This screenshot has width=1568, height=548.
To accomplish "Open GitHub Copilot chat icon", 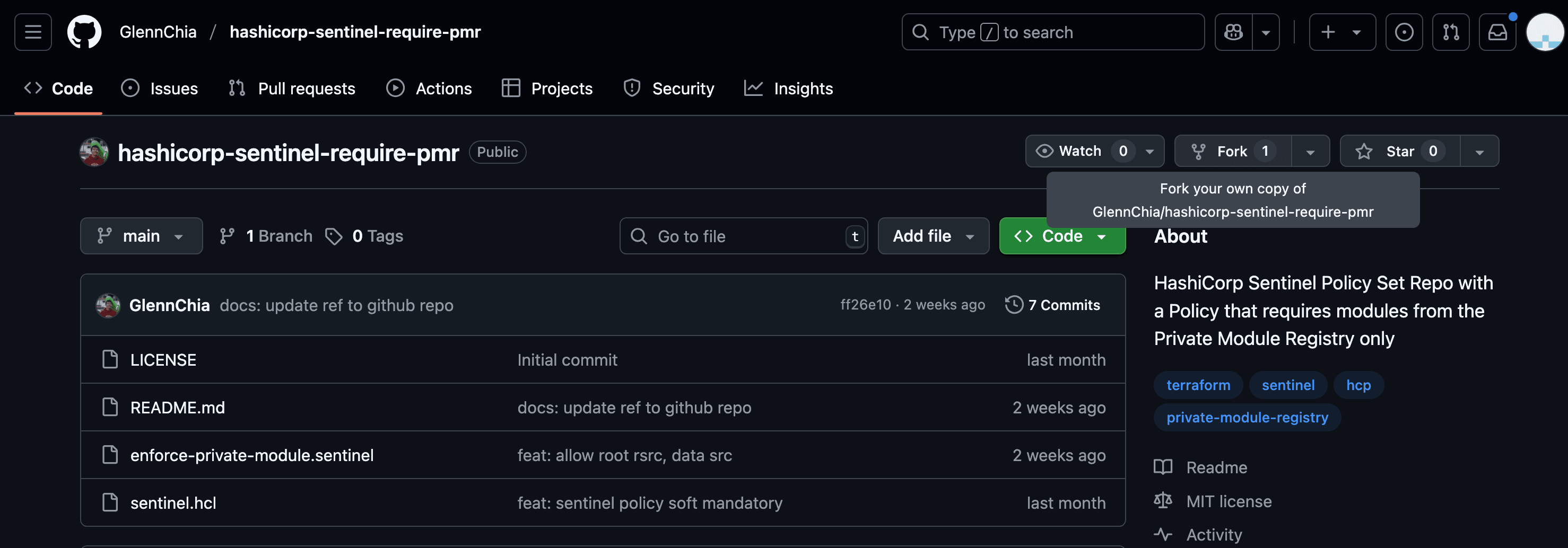I will click(x=1233, y=32).
